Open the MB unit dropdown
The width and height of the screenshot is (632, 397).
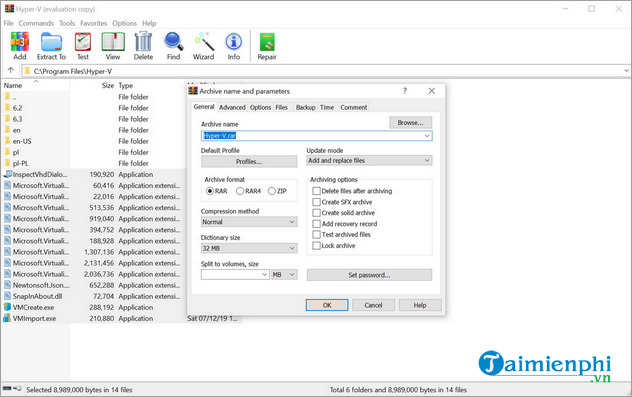point(285,274)
